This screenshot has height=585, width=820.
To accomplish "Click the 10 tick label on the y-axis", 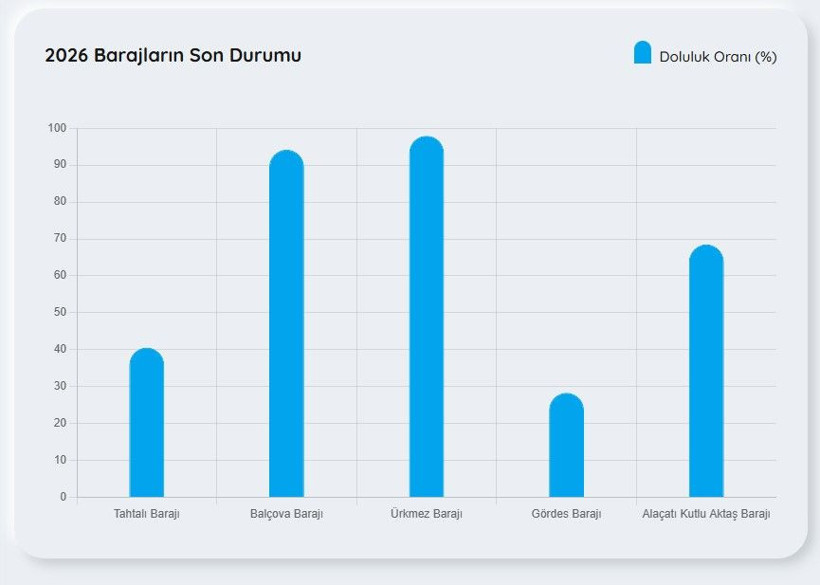I will [59, 460].
